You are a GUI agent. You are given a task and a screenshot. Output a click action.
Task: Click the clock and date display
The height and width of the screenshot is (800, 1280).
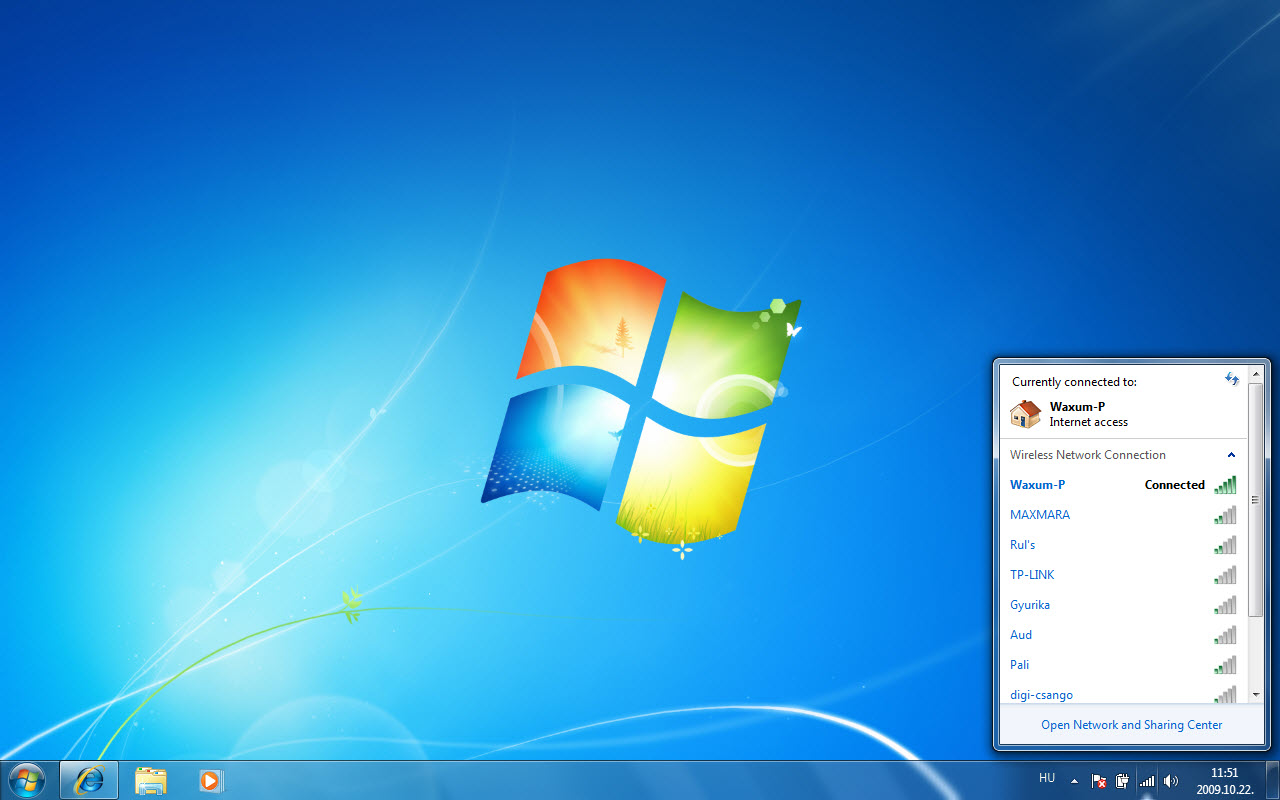click(x=1225, y=780)
